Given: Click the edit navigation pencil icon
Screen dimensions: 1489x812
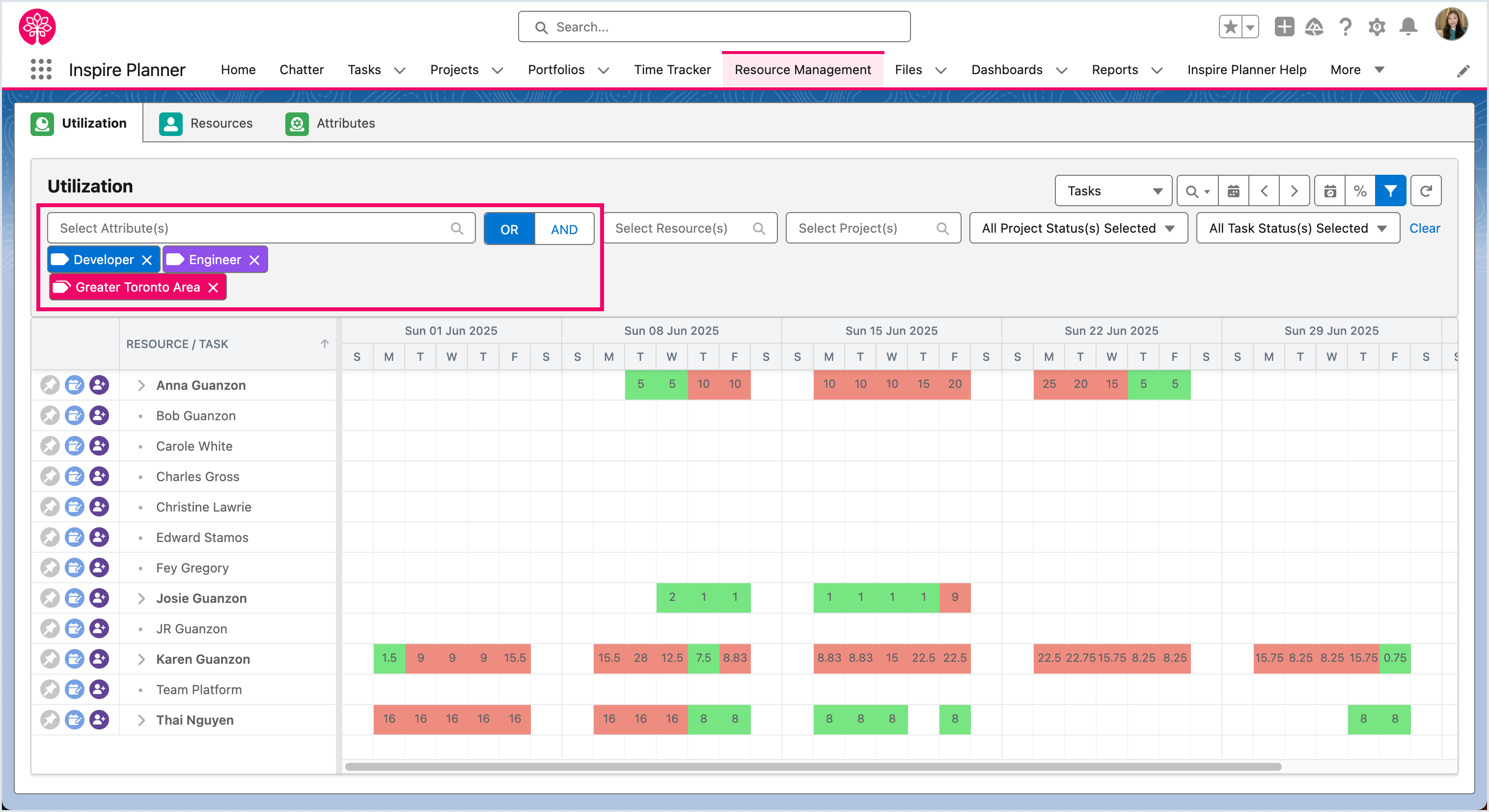Looking at the screenshot, I should (1463, 71).
